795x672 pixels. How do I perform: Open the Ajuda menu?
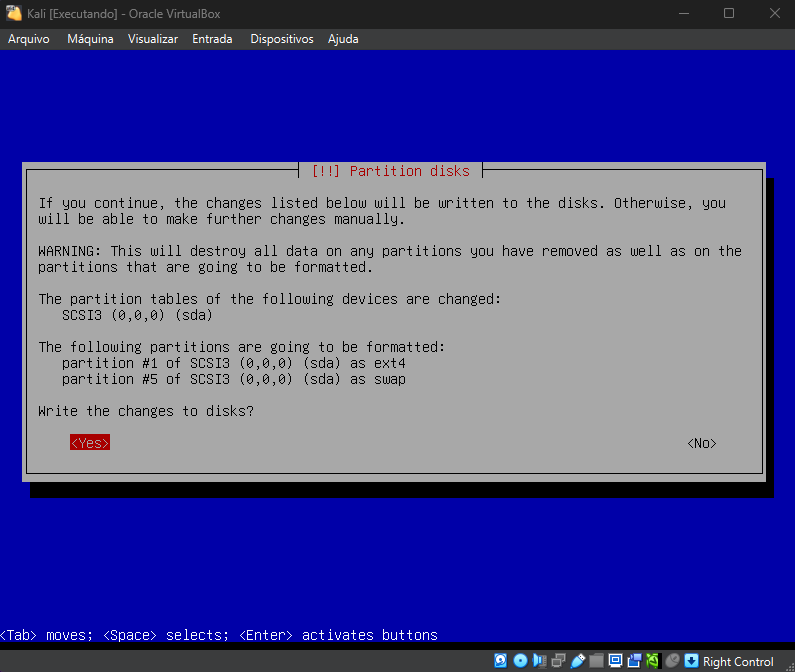click(343, 39)
